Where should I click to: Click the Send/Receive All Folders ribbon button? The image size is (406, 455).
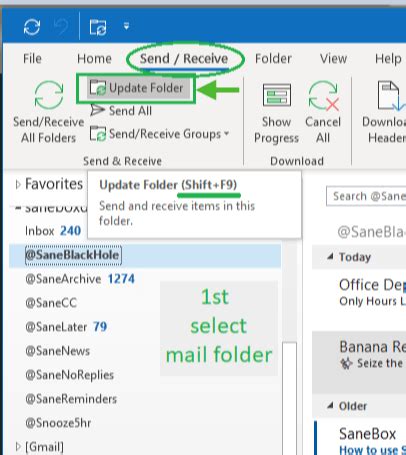[x=49, y=112]
